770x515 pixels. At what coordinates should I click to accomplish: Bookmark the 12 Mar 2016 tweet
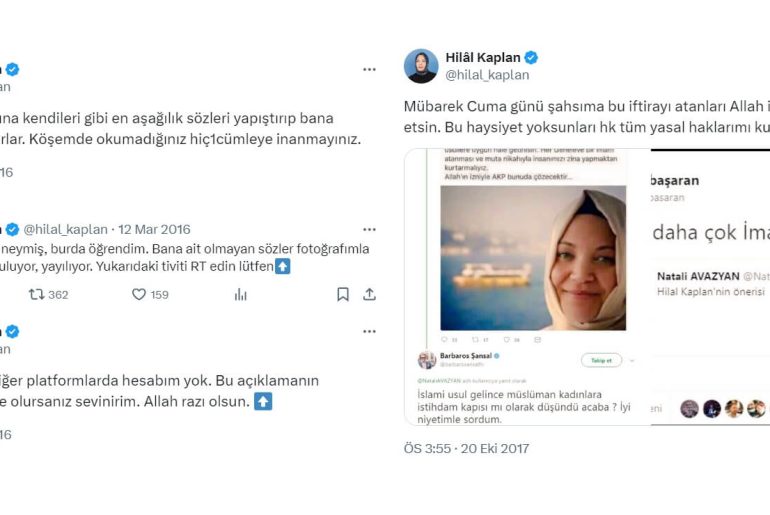343,295
